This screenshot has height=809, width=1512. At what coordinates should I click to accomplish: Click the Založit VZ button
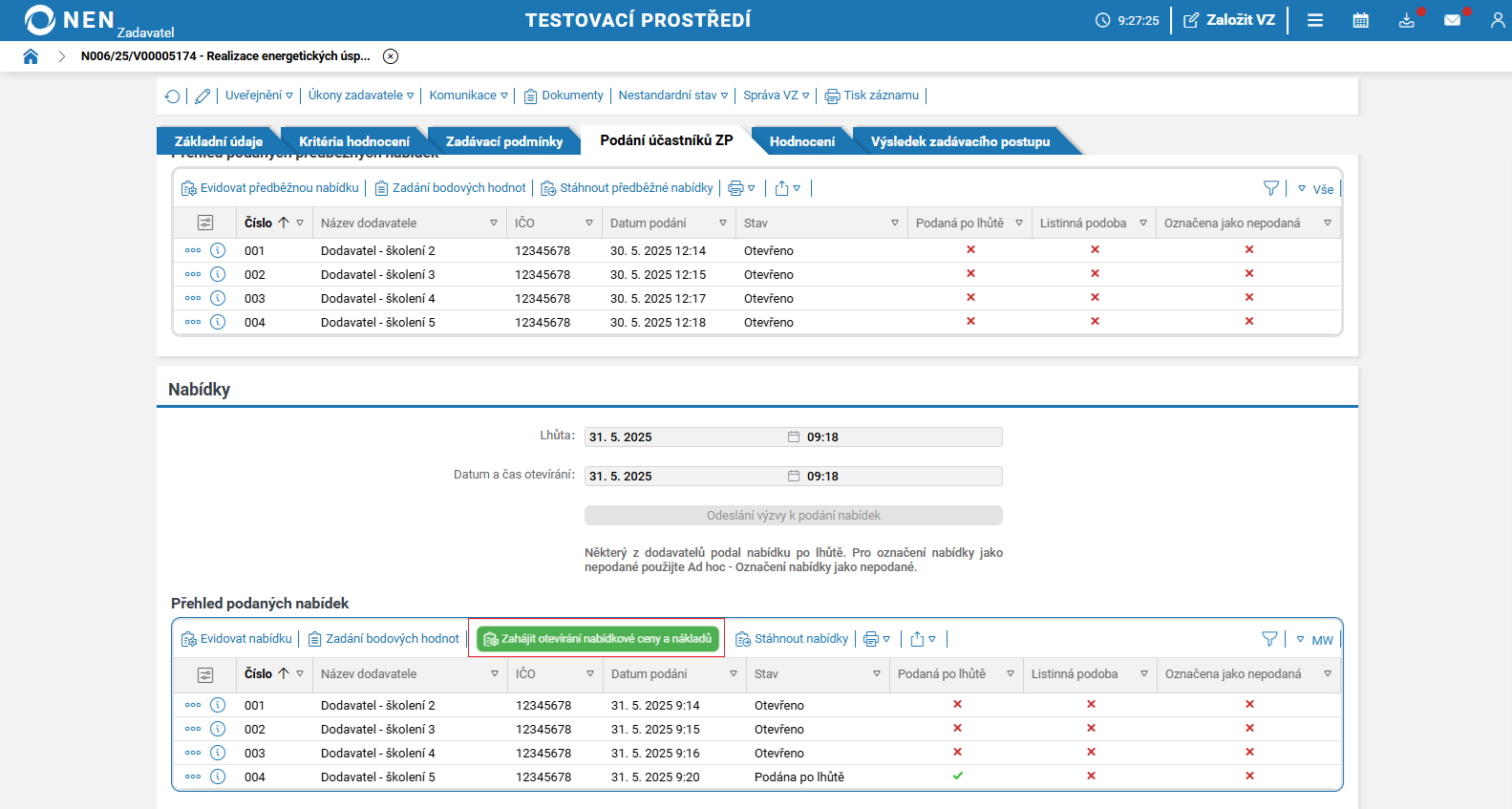[x=1229, y=20]
